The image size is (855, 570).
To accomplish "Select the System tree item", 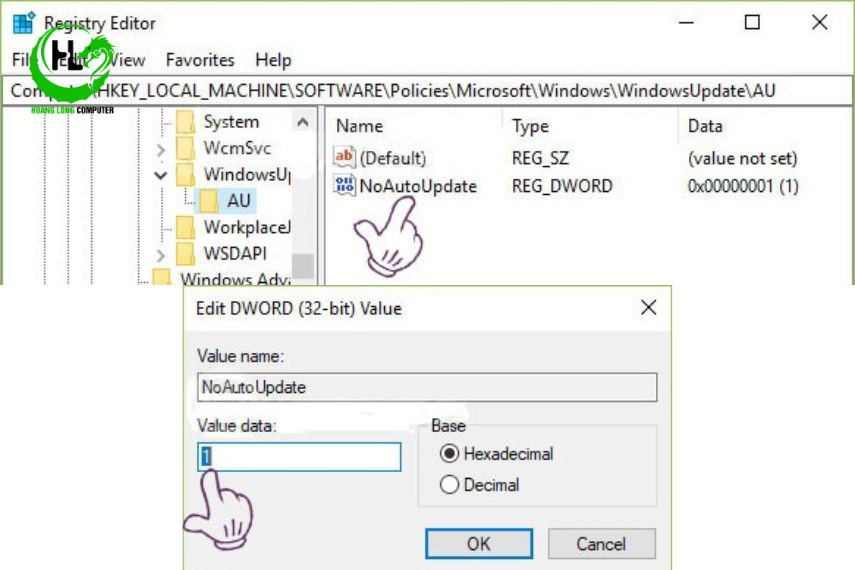I will point(231,122).
